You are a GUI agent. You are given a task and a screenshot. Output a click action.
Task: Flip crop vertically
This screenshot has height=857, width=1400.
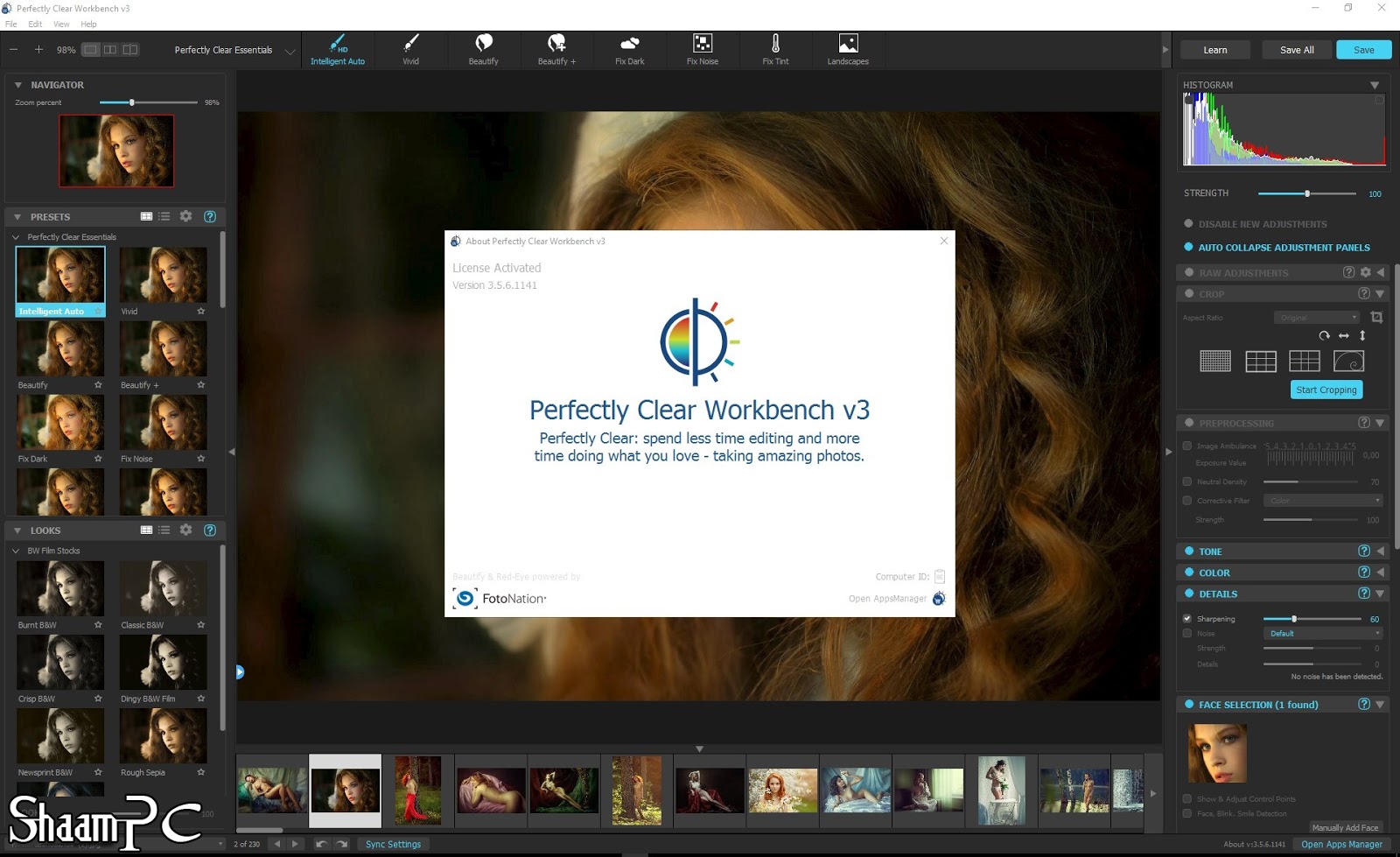tap(1362, 336)
